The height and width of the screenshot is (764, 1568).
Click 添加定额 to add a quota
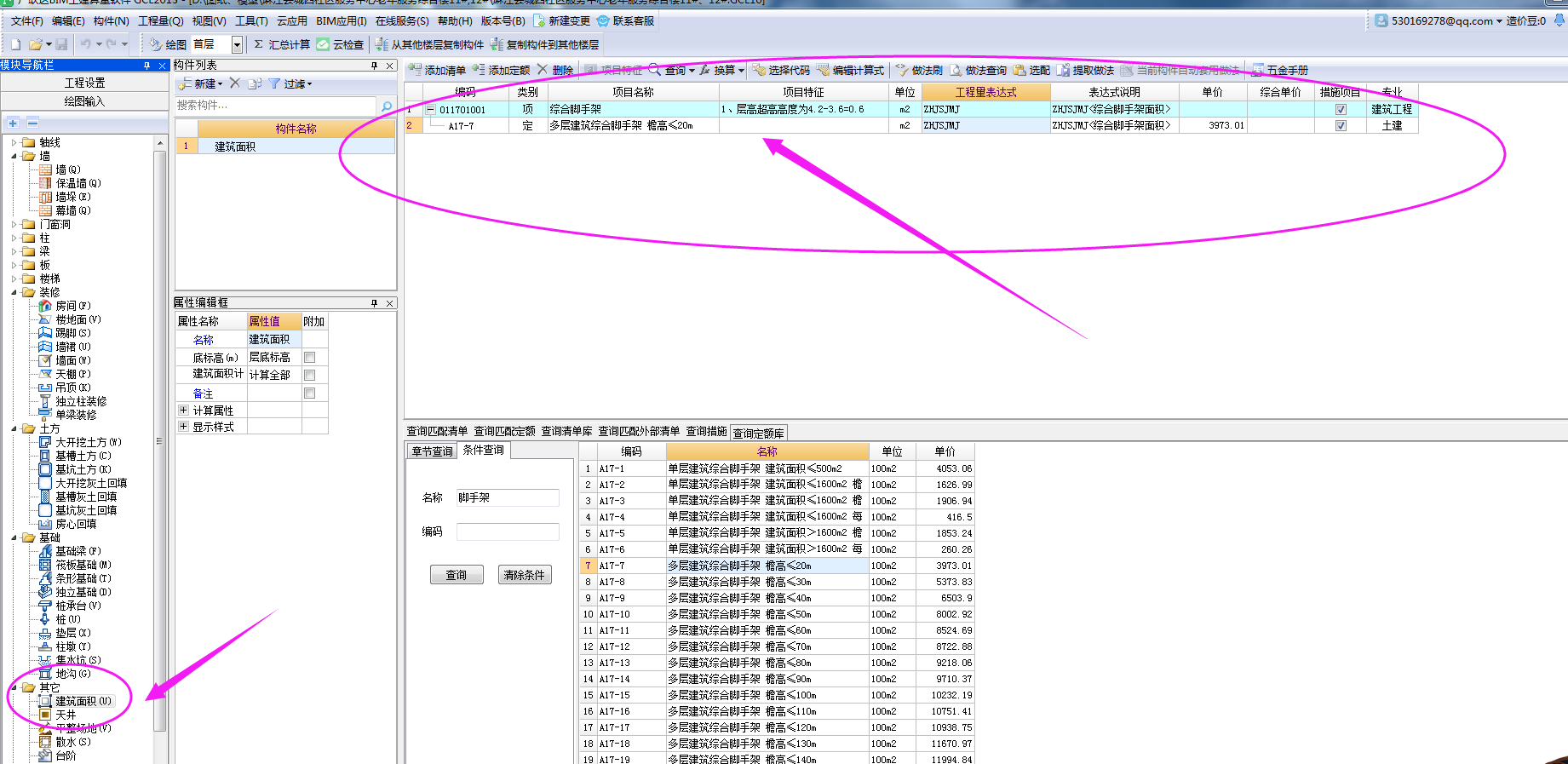(502, 70)
